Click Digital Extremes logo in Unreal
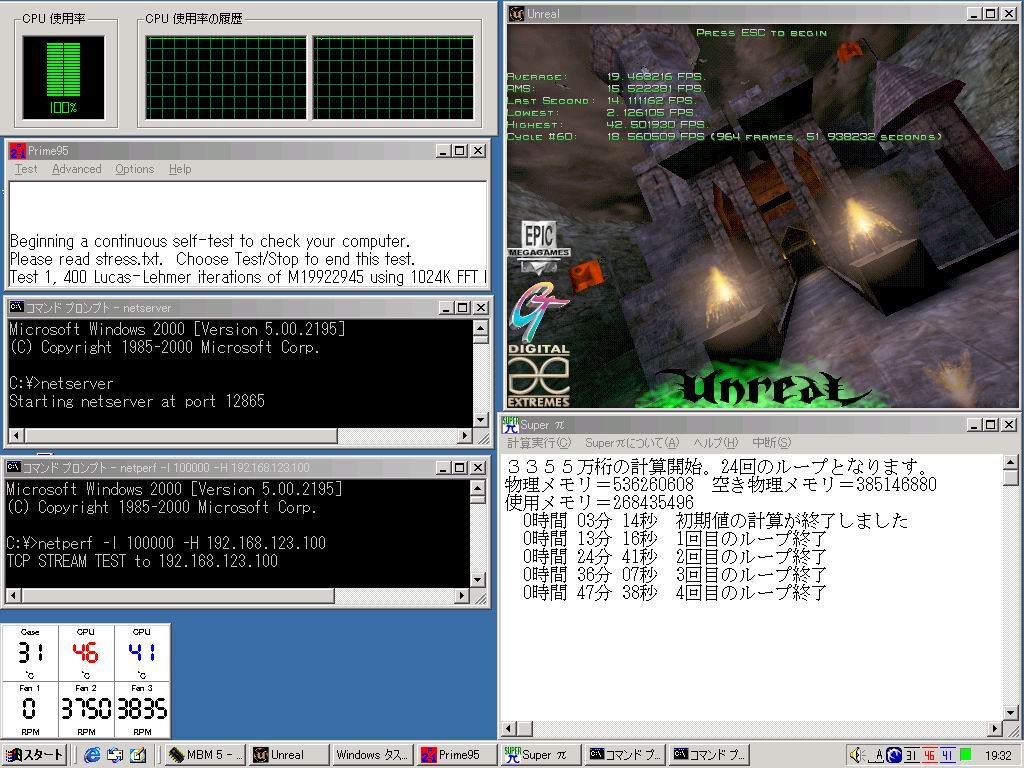Image resolution: width=1024 pixels, height=768 pixels. (539, 376)
